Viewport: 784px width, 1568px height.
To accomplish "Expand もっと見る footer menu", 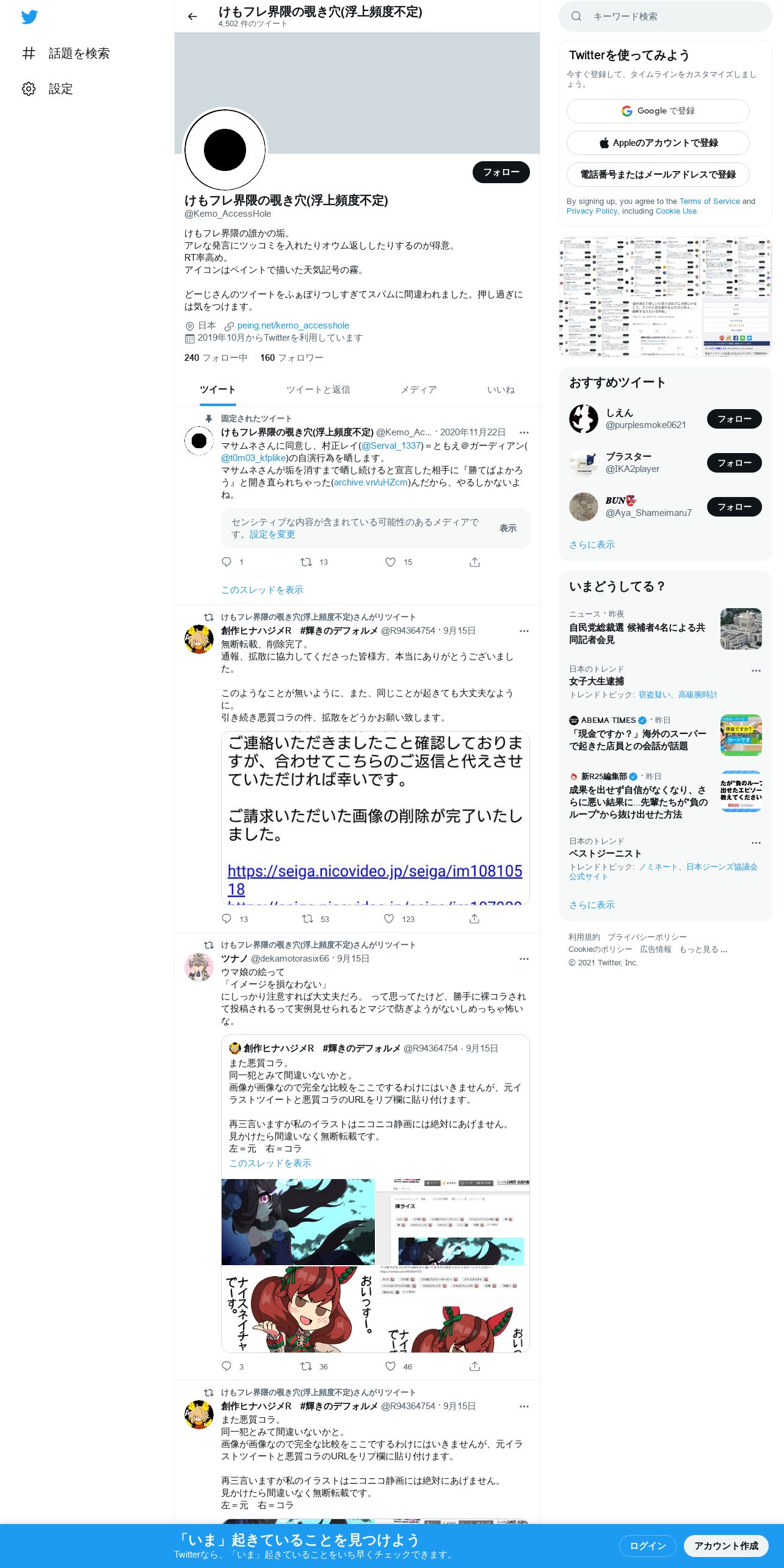I will click(703, 949).
